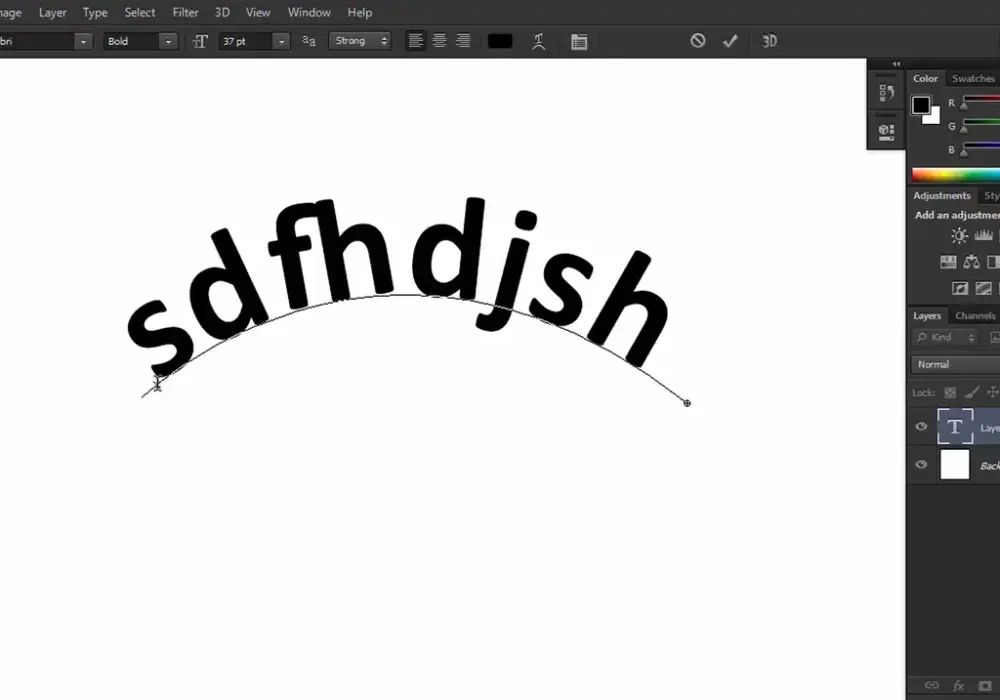This screenshot has width=1000, height=700.
Task: Open the 3D menu
Action: pyautogui.click(x=222, y=12)
